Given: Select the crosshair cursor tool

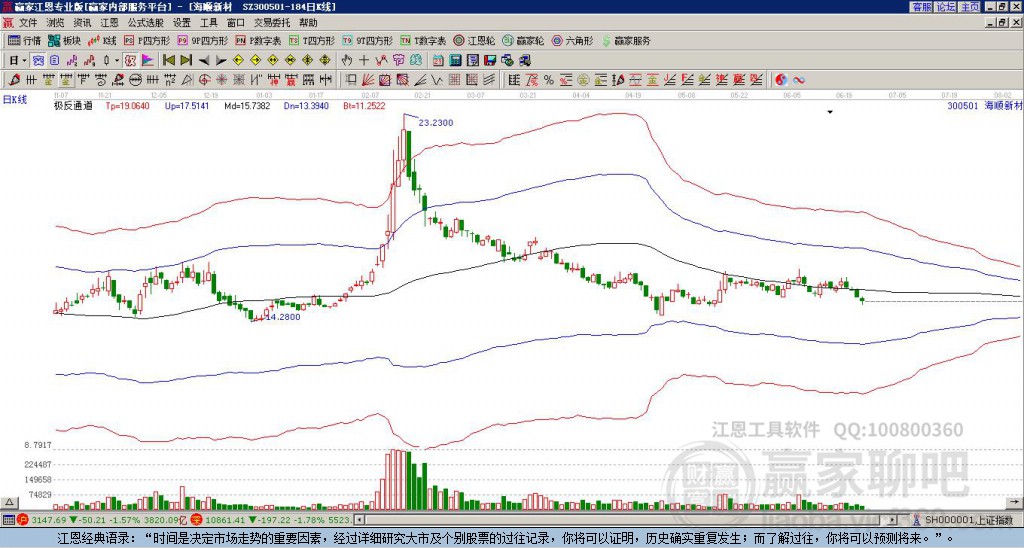Looking at the screenshot, I should [x=364, y=60].
